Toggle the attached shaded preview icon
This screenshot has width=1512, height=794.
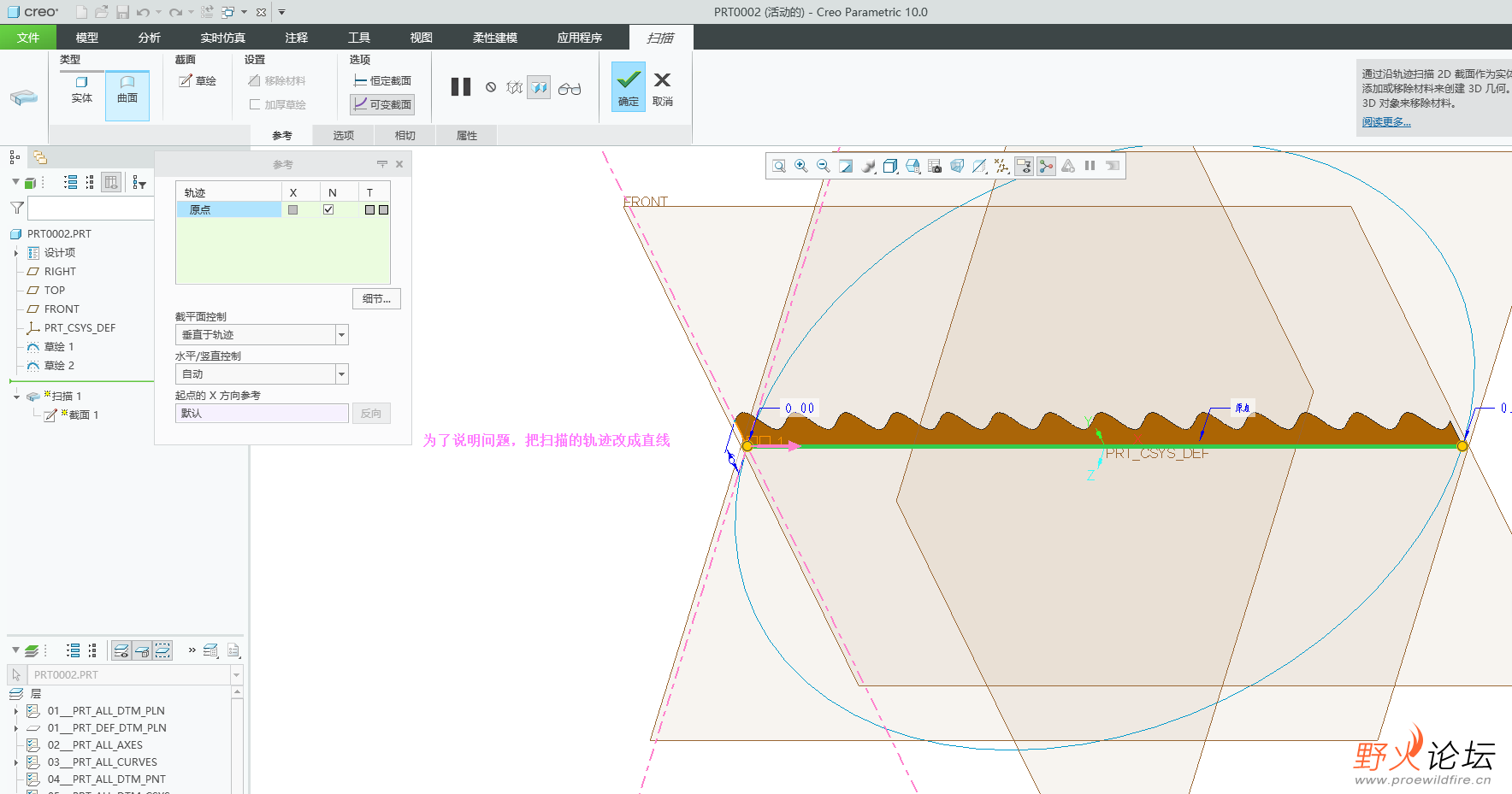(x=539, y=87)
